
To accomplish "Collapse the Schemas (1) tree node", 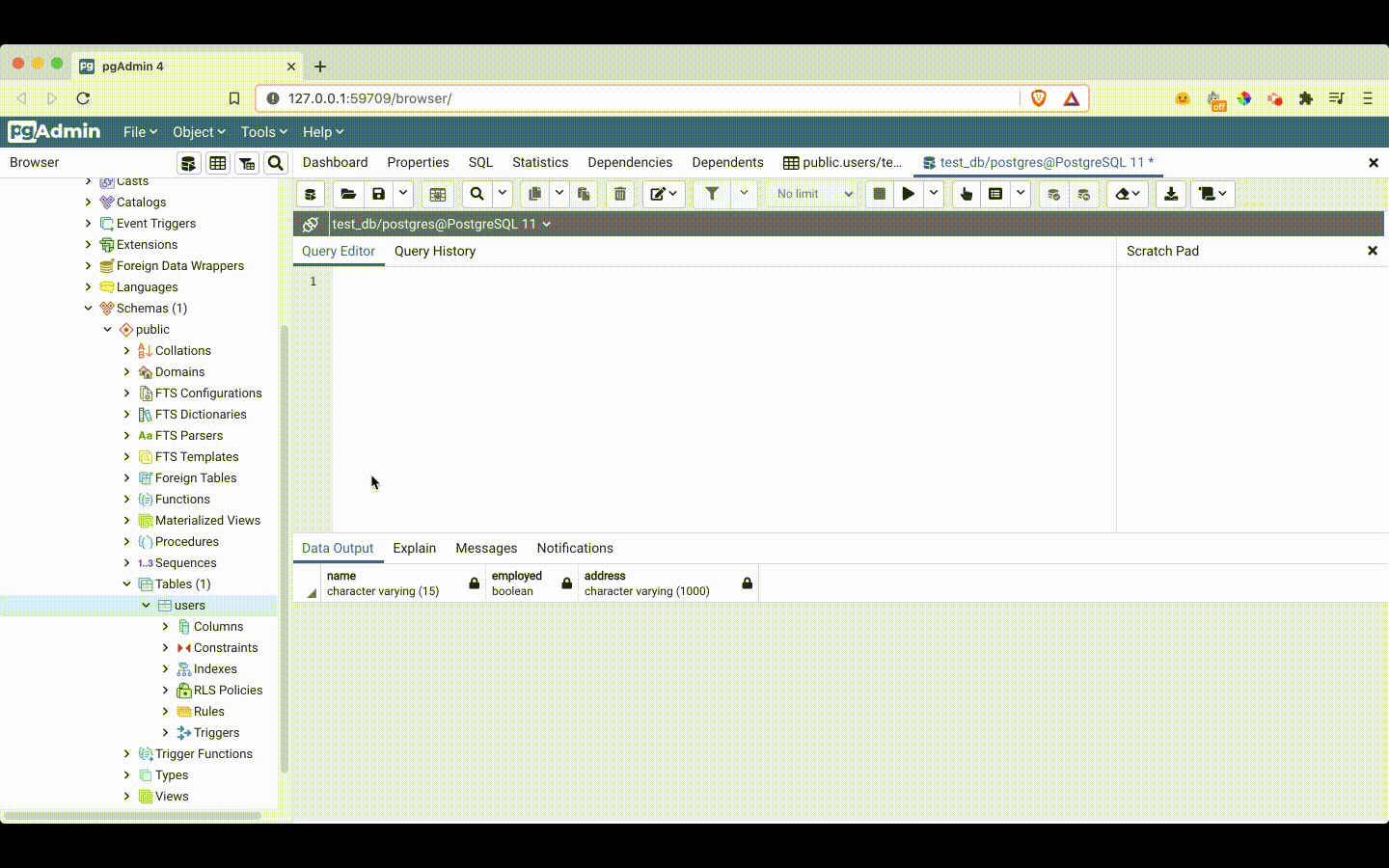I will pos(89,309).
